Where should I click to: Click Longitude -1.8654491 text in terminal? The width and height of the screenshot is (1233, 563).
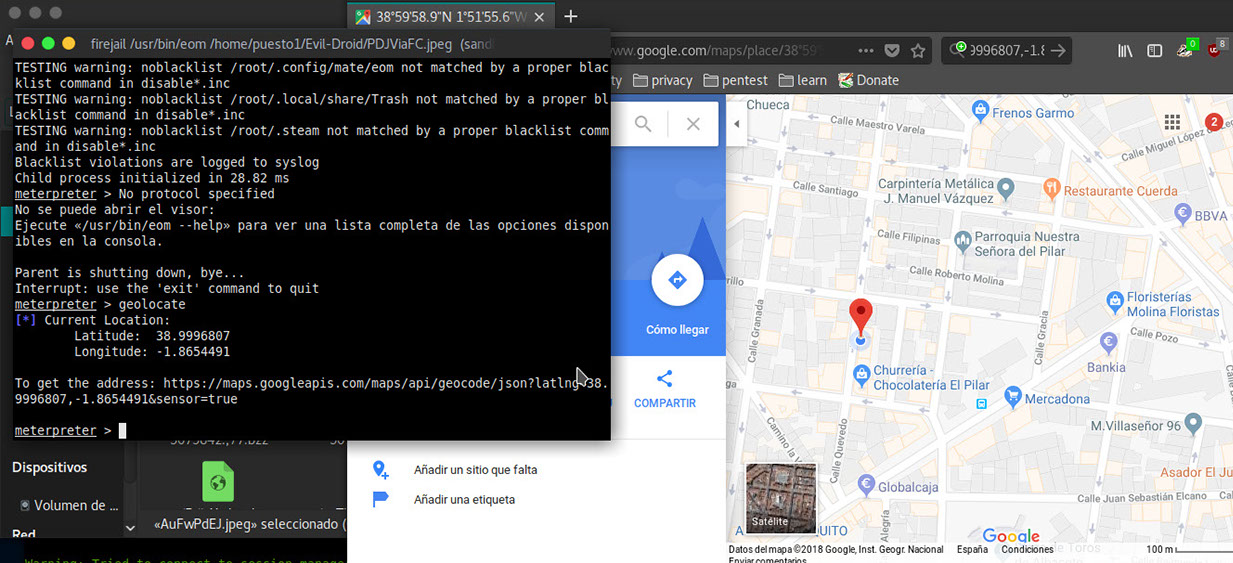[152, 352]
